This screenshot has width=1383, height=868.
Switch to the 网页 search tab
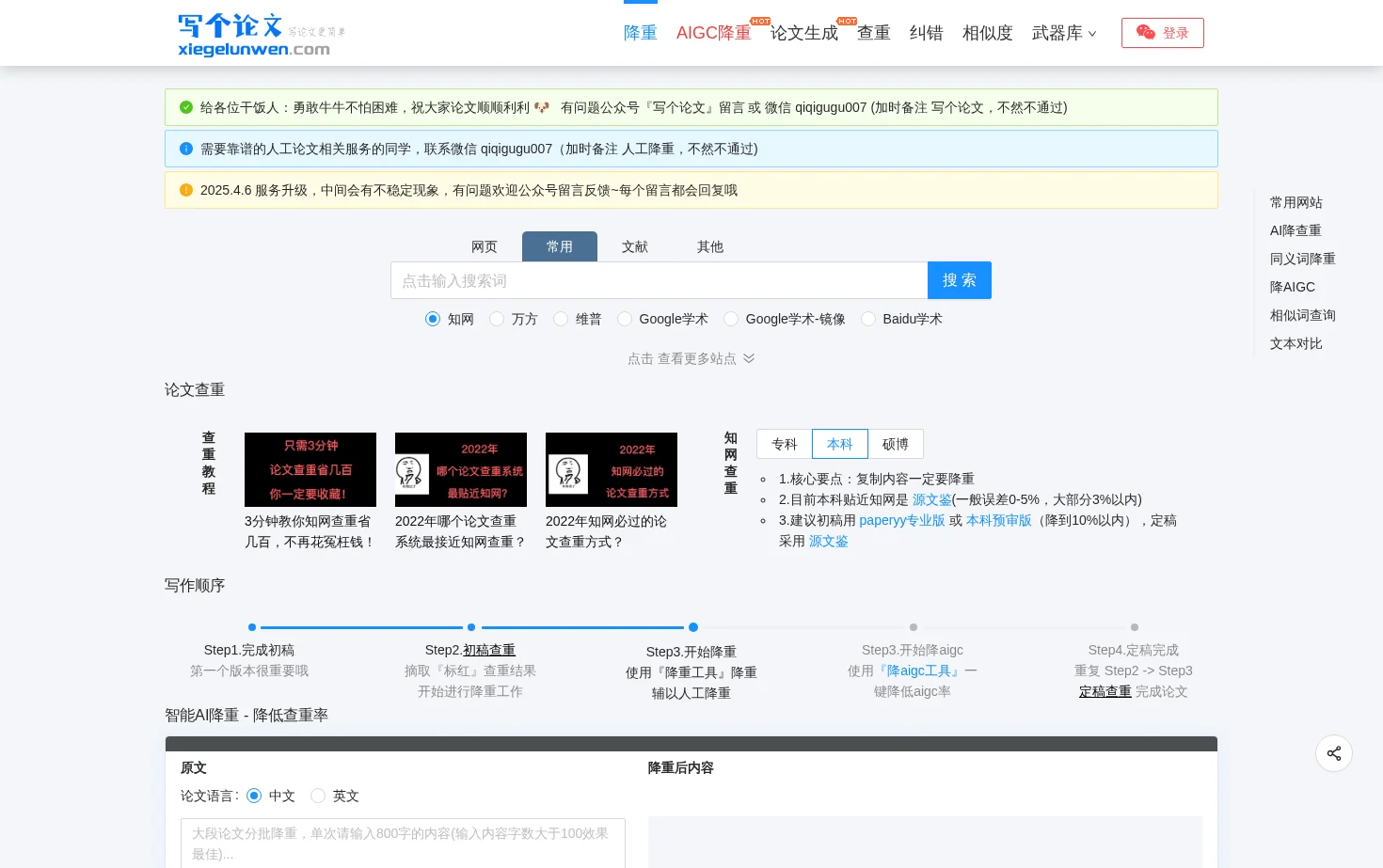(485, 246)
